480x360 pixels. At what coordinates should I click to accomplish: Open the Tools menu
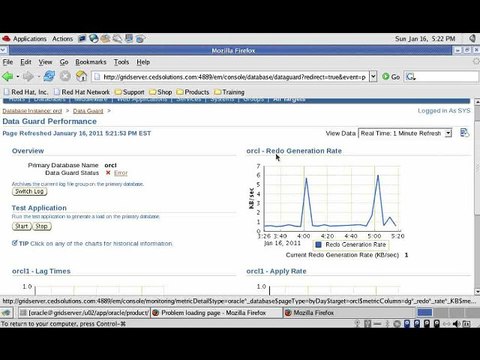tap(121, 62)
